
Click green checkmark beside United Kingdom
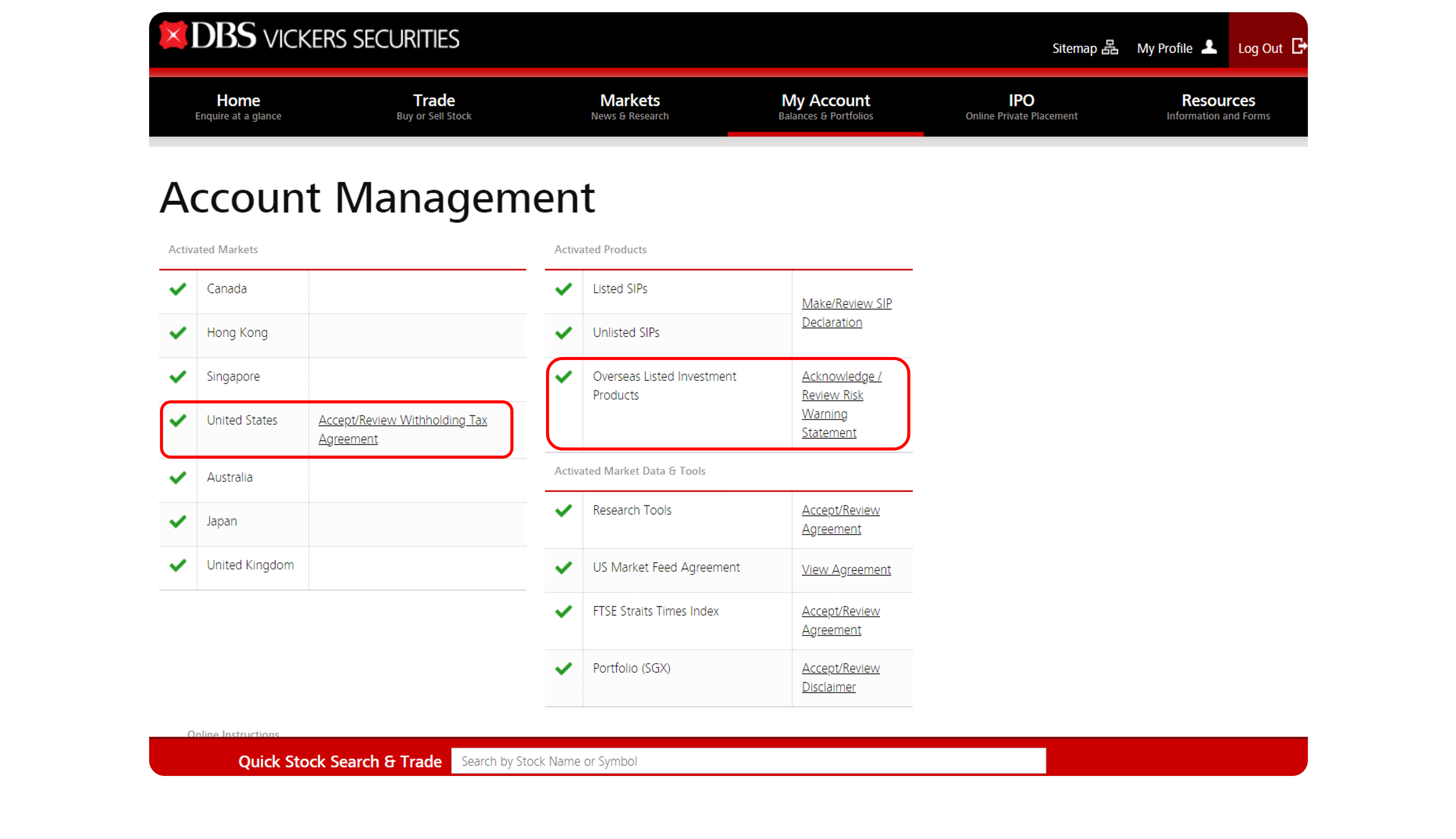pos(178,565)
